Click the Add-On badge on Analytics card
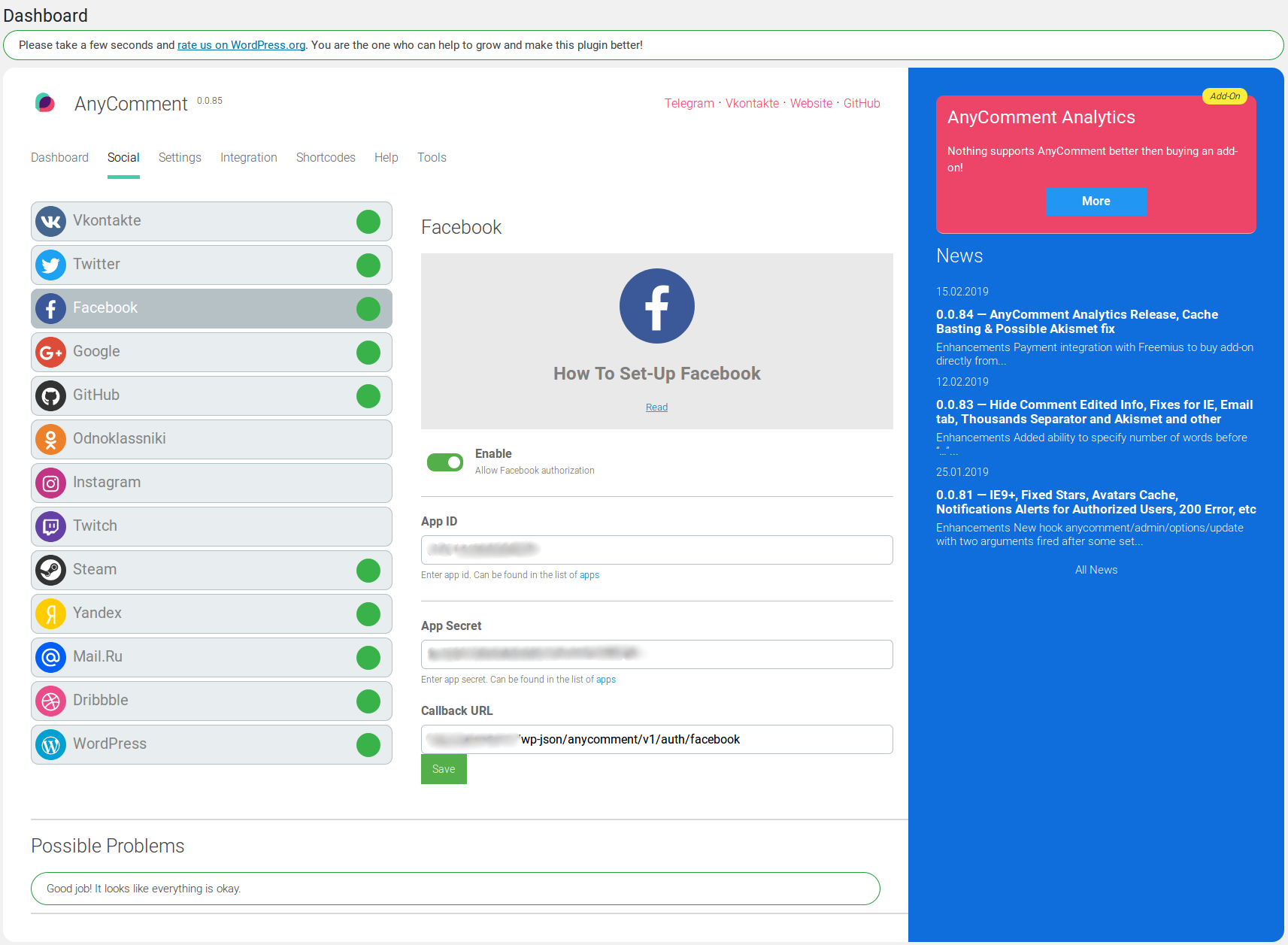Viewport: 1288px width, 945px height. 1225,96
